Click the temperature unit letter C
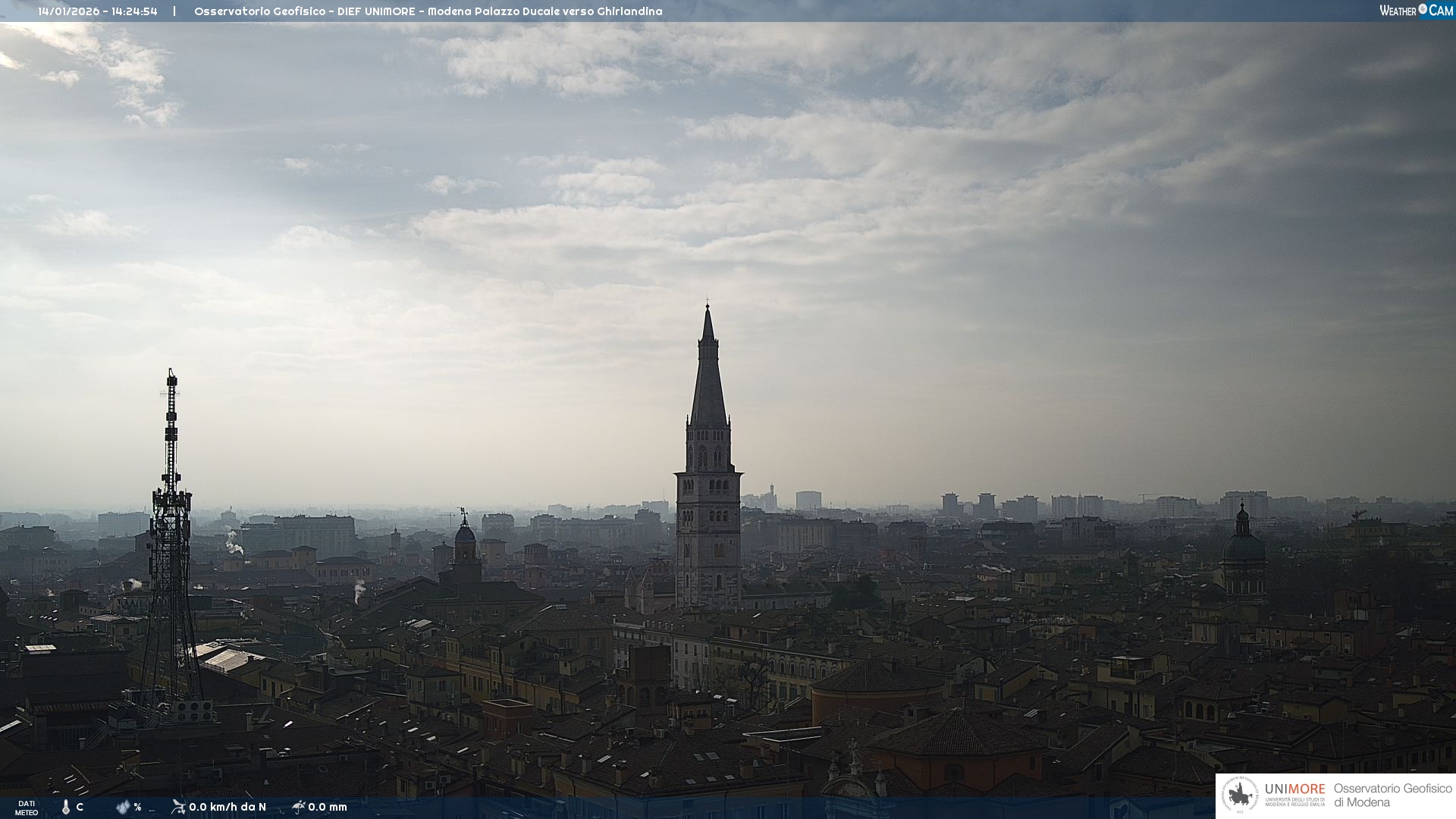 tap(80, 807)
